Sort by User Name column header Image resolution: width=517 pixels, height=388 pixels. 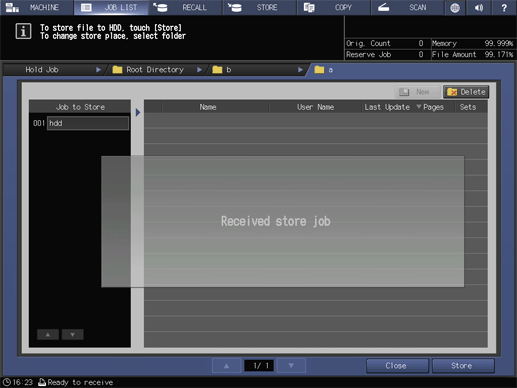tap(315, 107)
